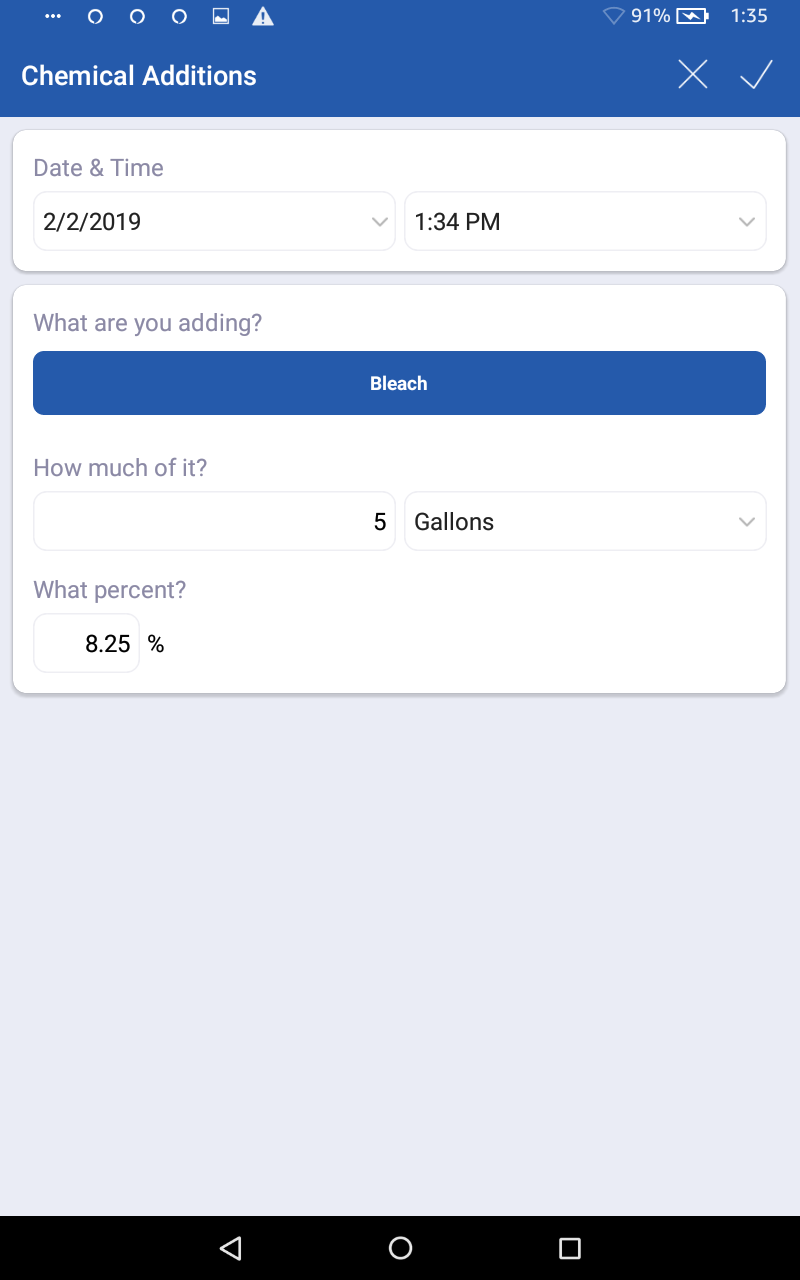The width and height of the screenshot is (800, 1280).
Task: Expand the 1:34 PM time dropdown
Action: tap(585, 221)
